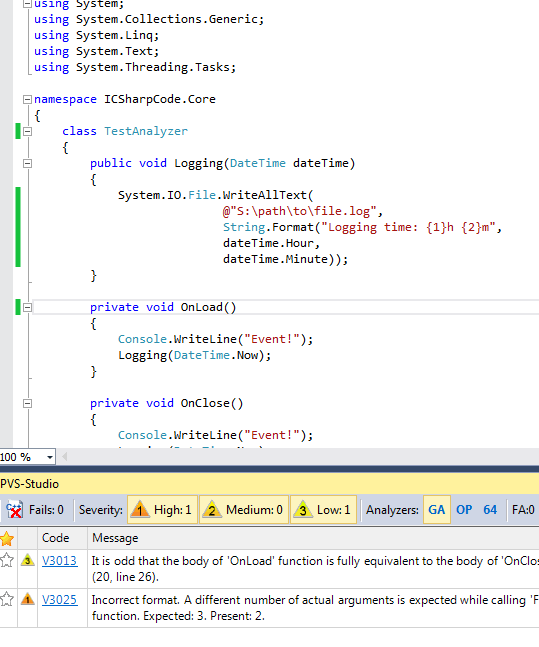Toggle the Low severity warning filter
This screenshot has height=647, width=539.
click(x=323, y=510)
